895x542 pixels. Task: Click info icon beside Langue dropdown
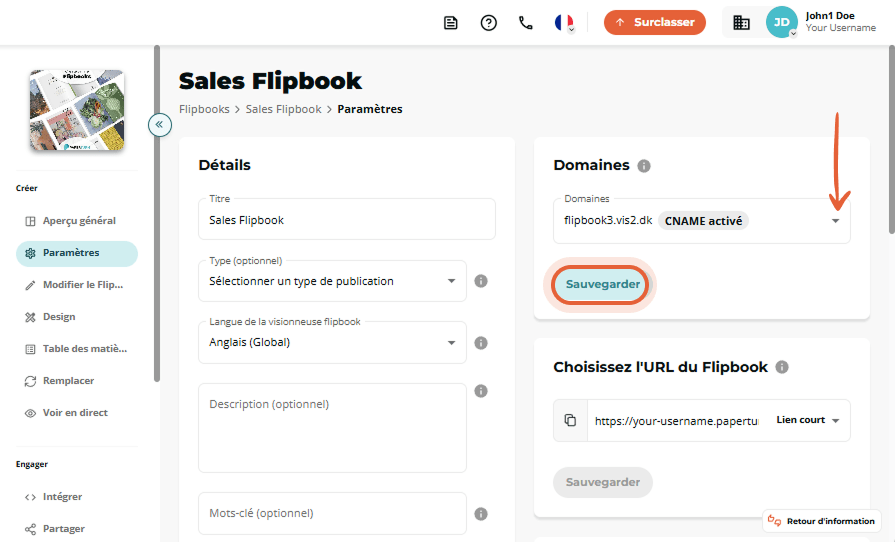click(x=481, y=343)
